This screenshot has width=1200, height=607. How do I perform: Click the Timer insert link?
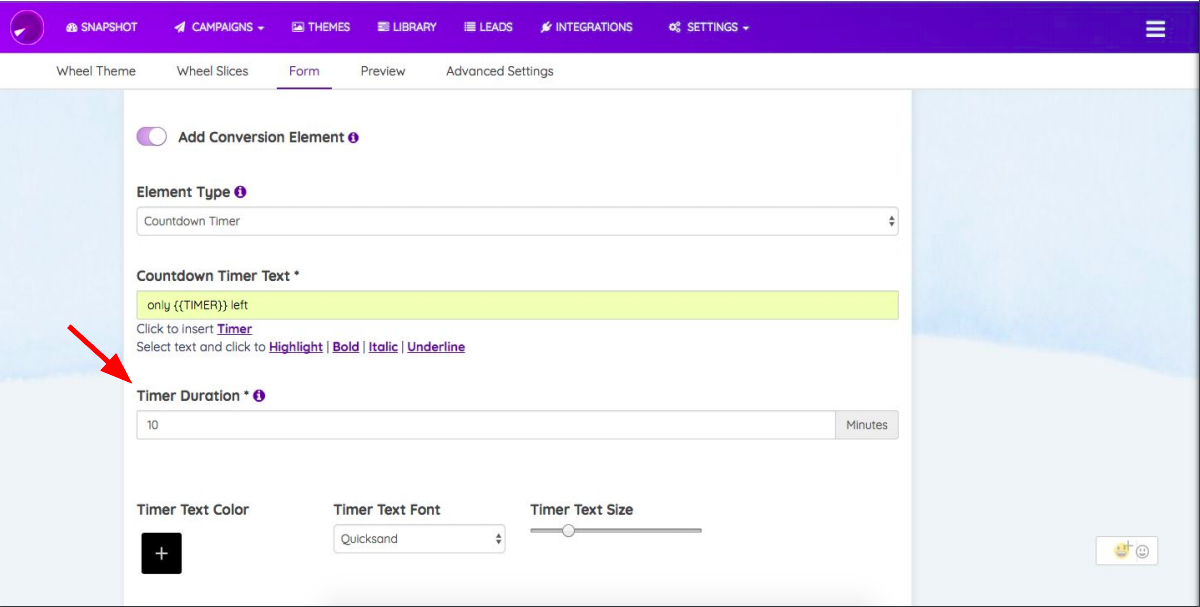235,329
